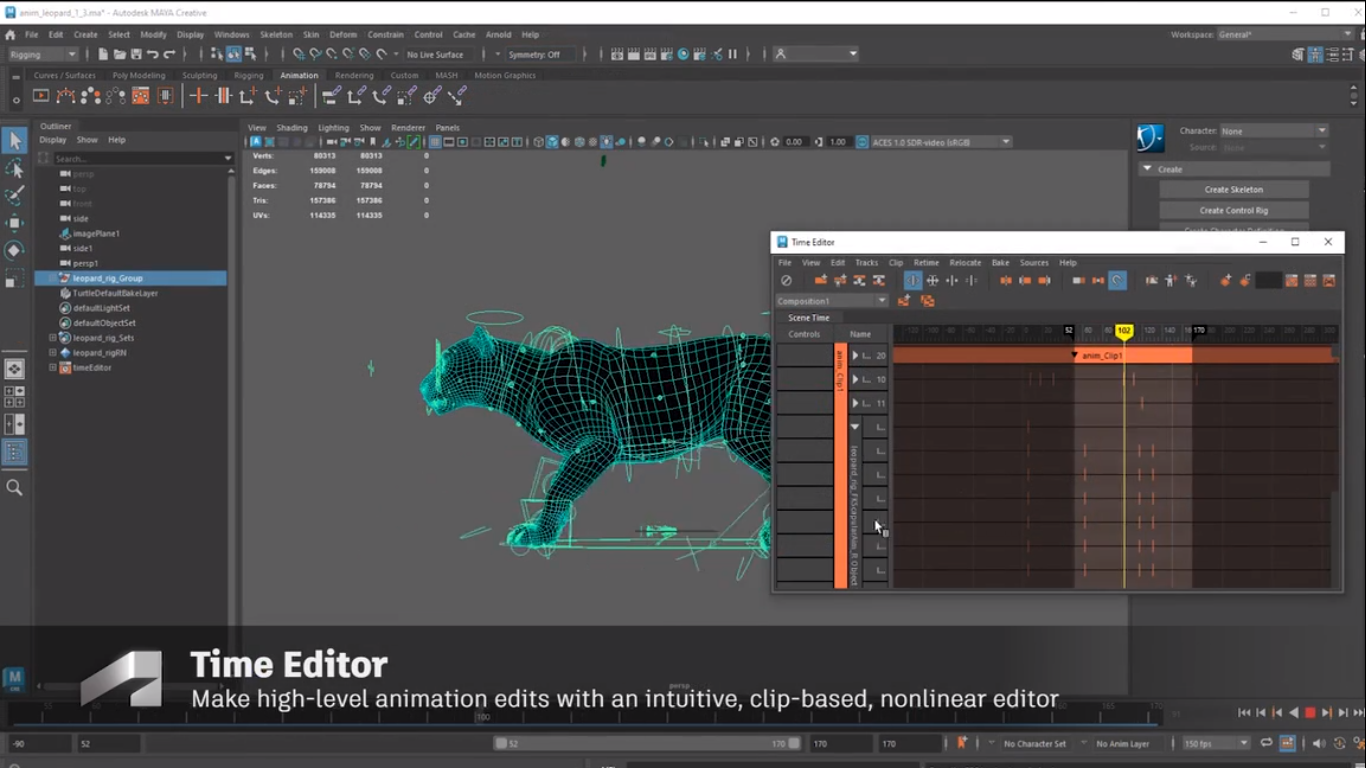
Task: Open the Constrain menu
Action: [385, 34]
